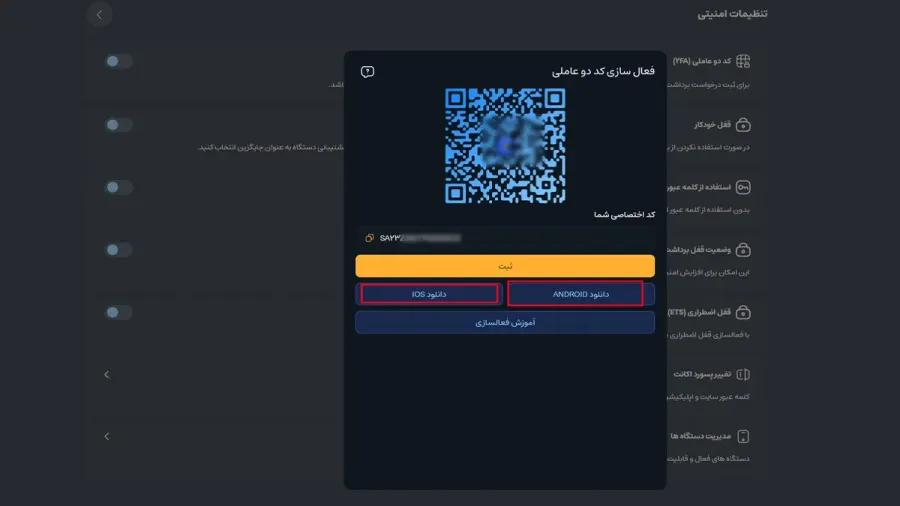Click the back arrow at the page top
This screenshot has height=506, width=900.
click(x=99, y=14)
